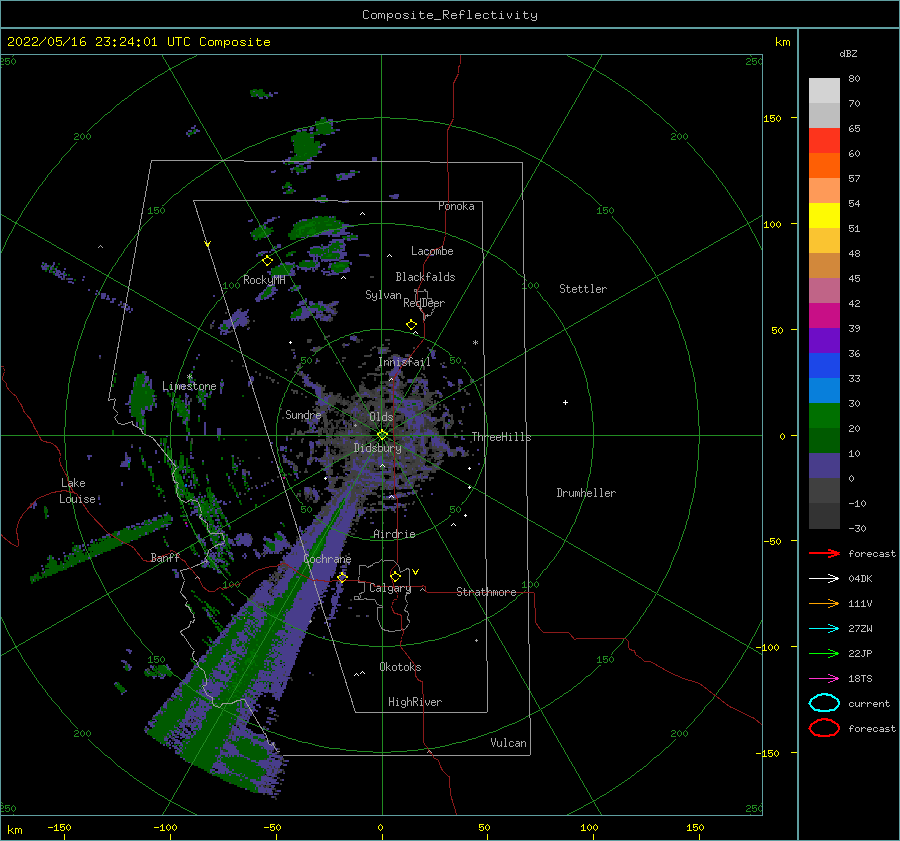Click the yellow diamond marker below RedDeer
The height and width of the screenshot is (841, 900).
coord(411,325)
